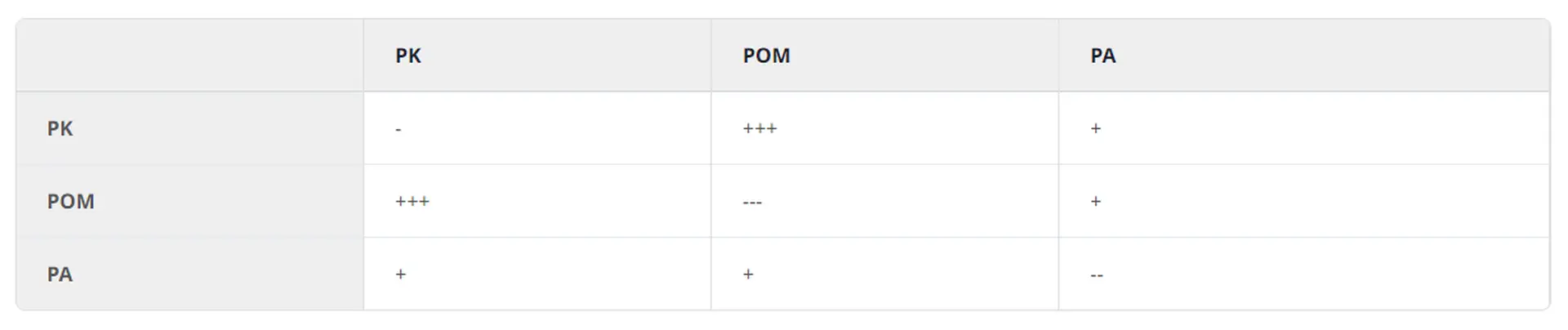Viewport: 1568px width, 330px height.
Task: Click the single-minus value in the table
Action: (x=399, y=129)
